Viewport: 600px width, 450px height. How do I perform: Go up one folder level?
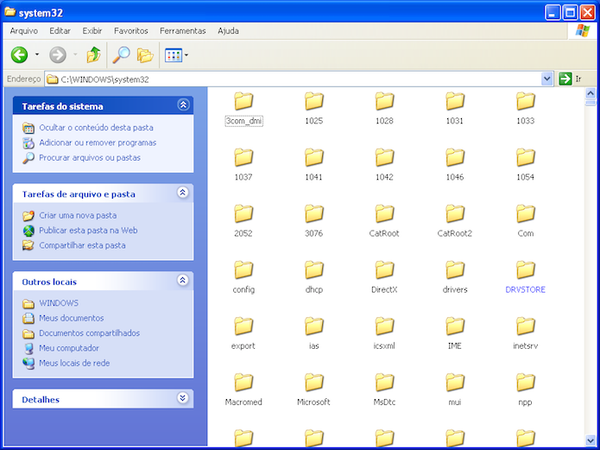tap(93, 55)
